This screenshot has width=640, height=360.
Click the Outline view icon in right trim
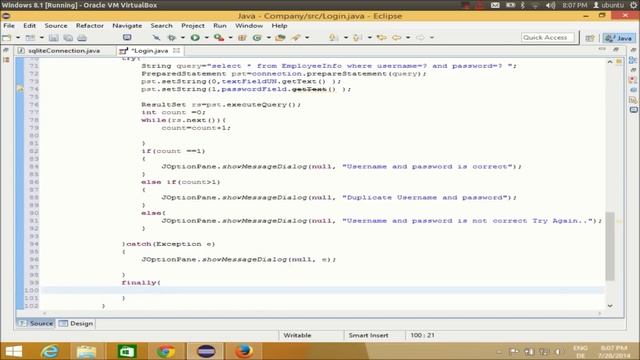click(633, 60)
